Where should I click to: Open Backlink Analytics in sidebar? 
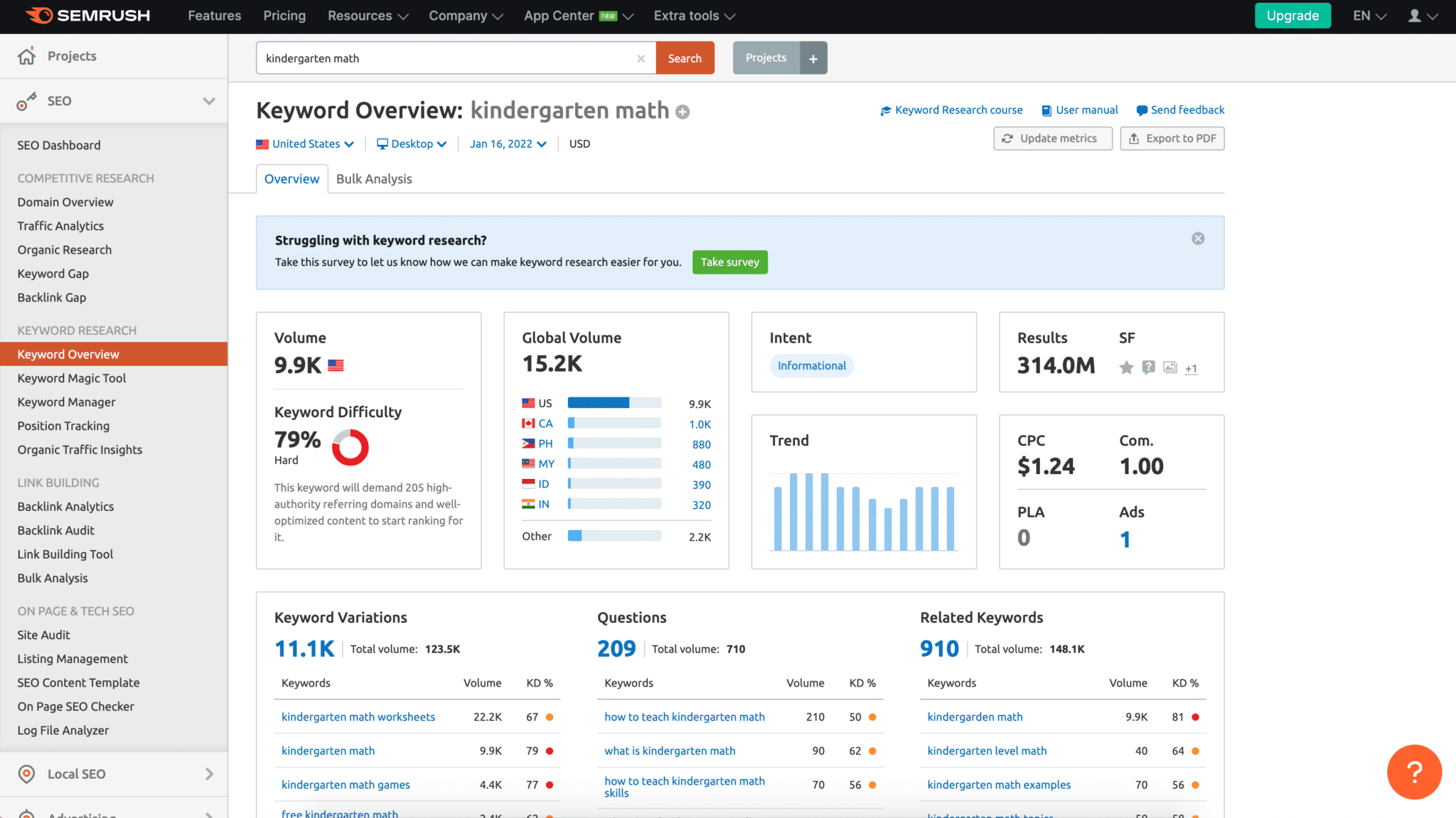tap(65, 506)
